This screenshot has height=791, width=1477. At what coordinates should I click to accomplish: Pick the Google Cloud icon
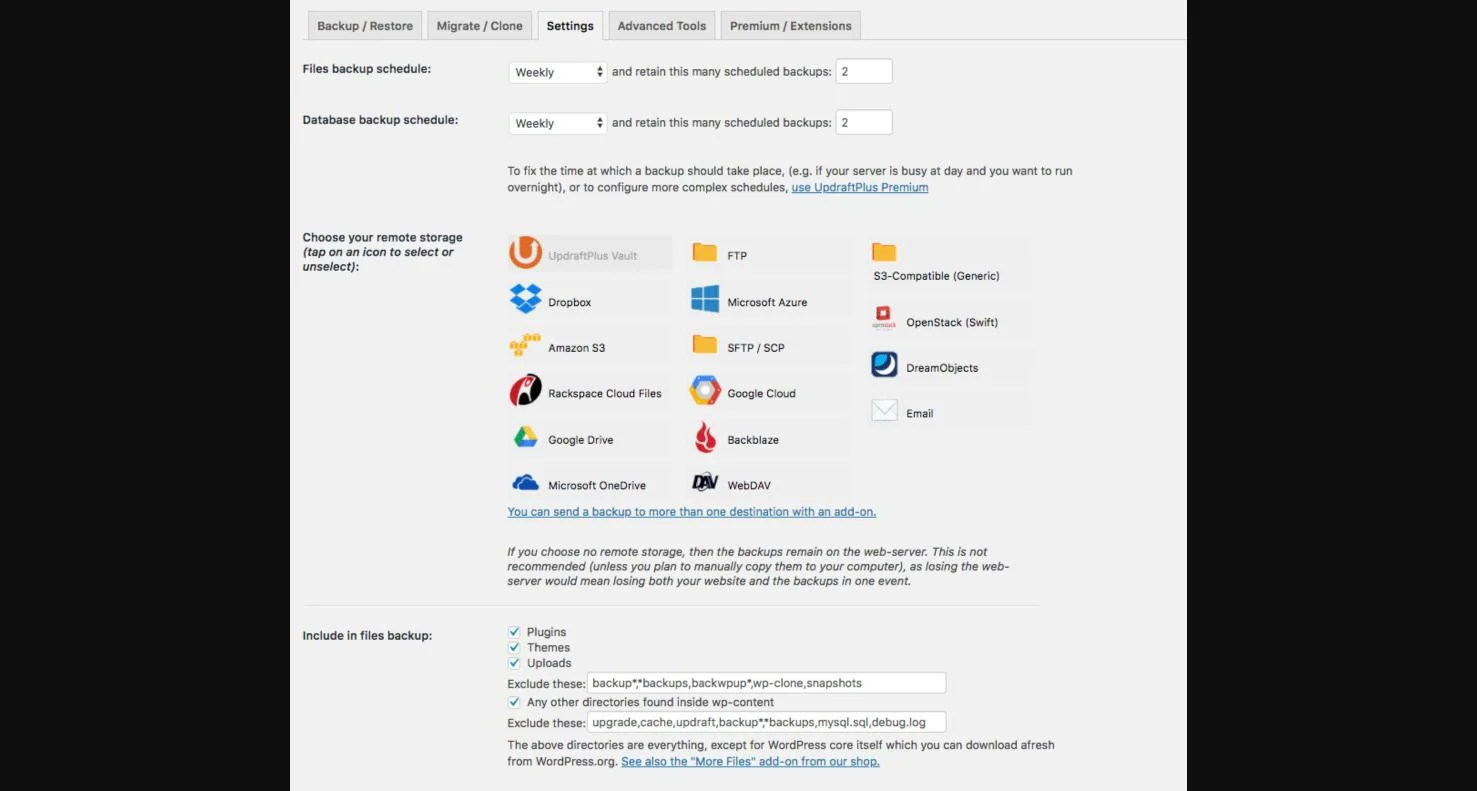[x=705, y=391]
